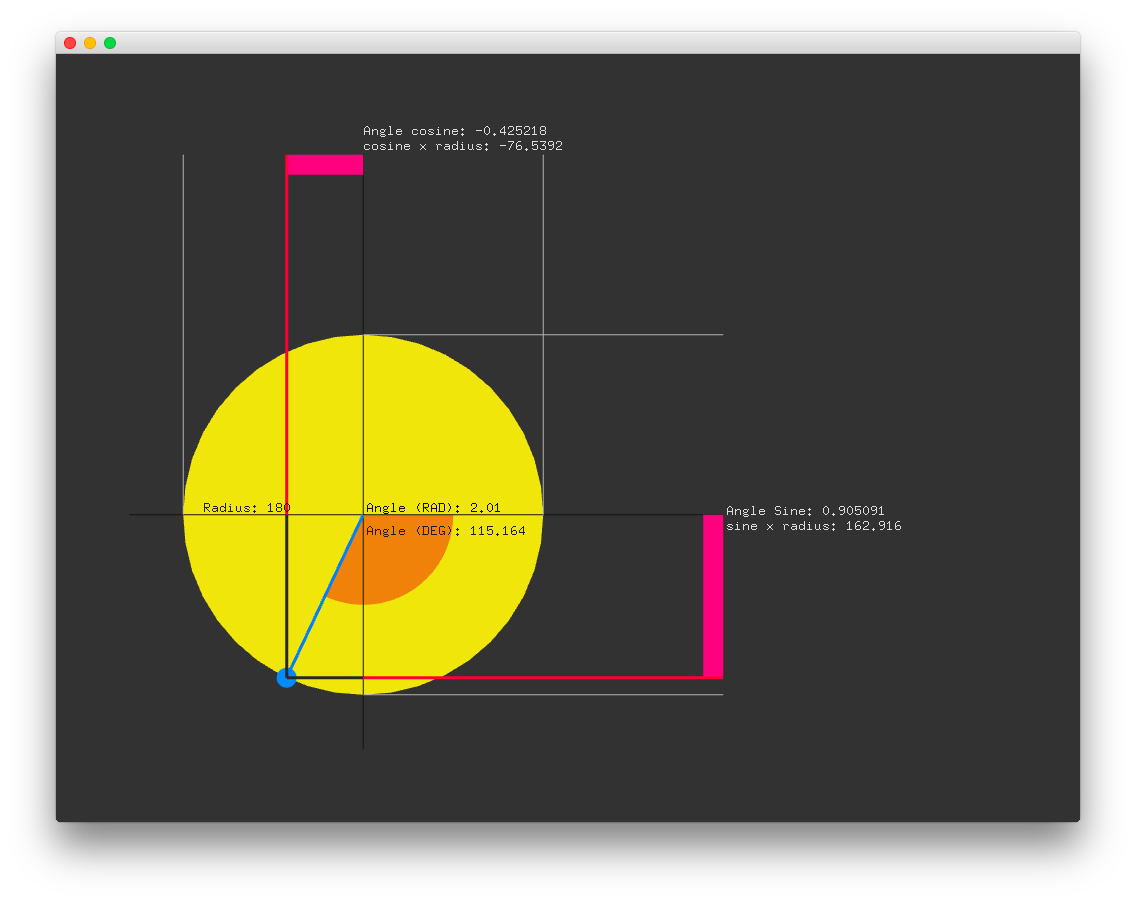
Task: Select the blue dot angle handle
Action: point(287,677)
